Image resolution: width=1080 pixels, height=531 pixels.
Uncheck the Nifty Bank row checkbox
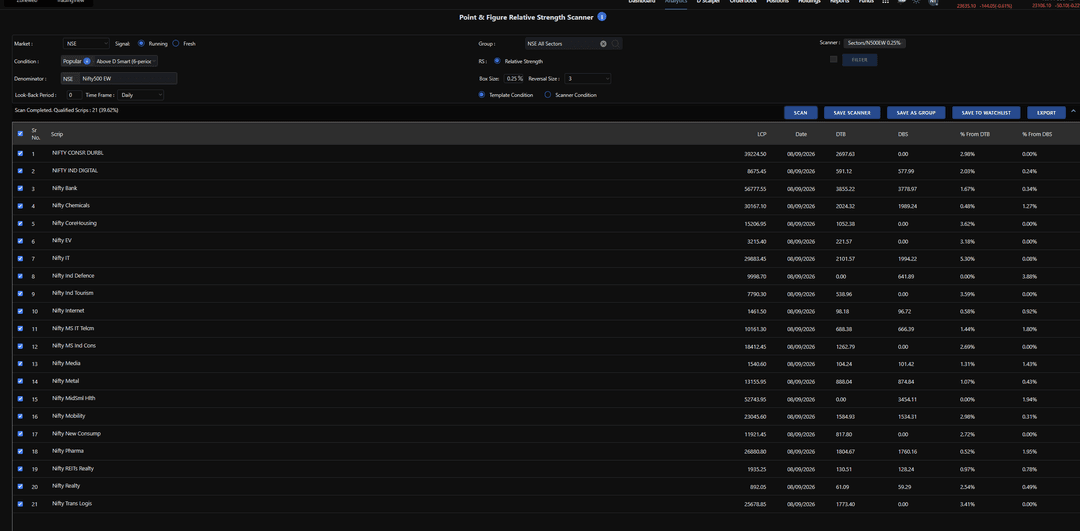coord(20,189)
